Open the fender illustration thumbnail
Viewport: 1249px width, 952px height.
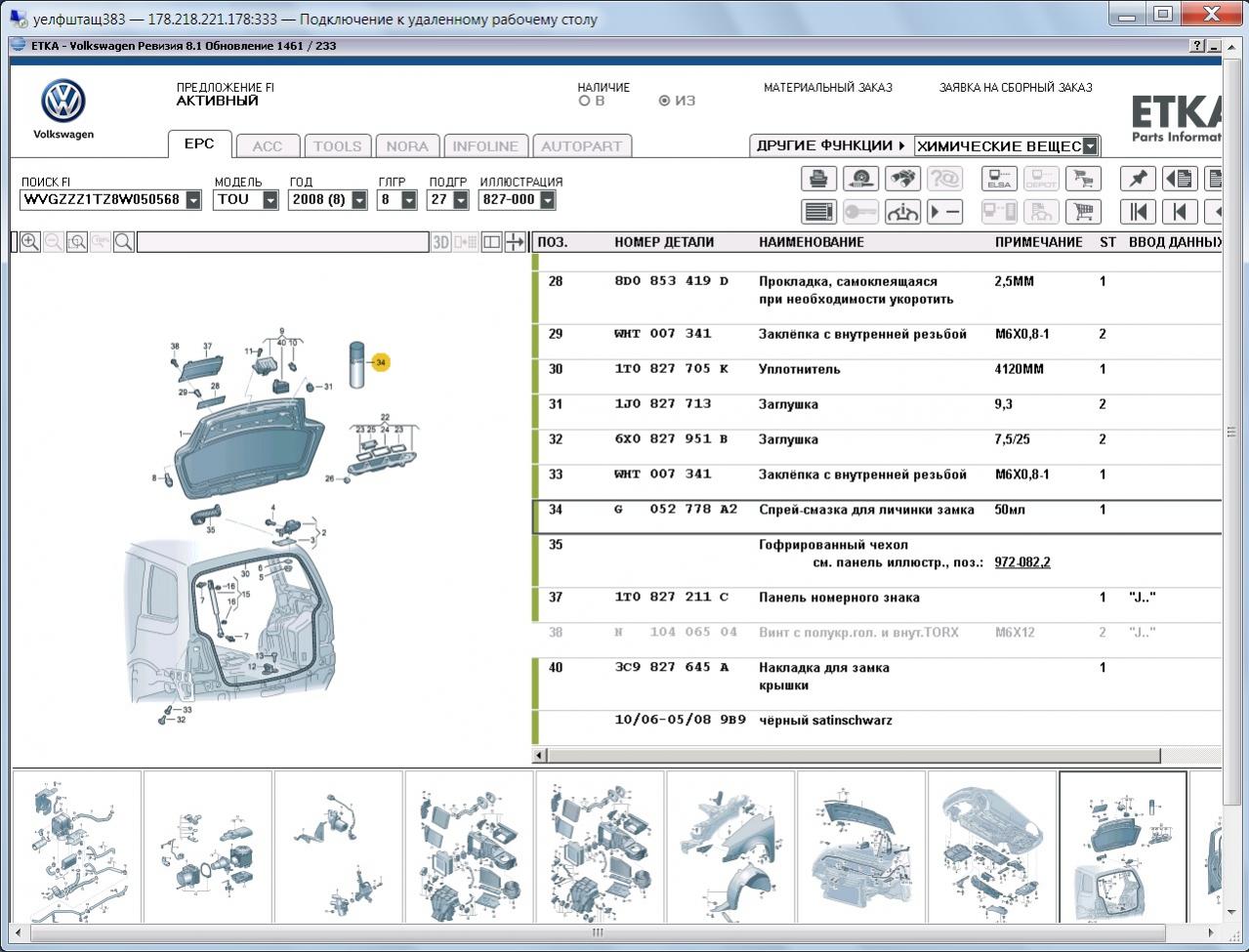(729, 847)
